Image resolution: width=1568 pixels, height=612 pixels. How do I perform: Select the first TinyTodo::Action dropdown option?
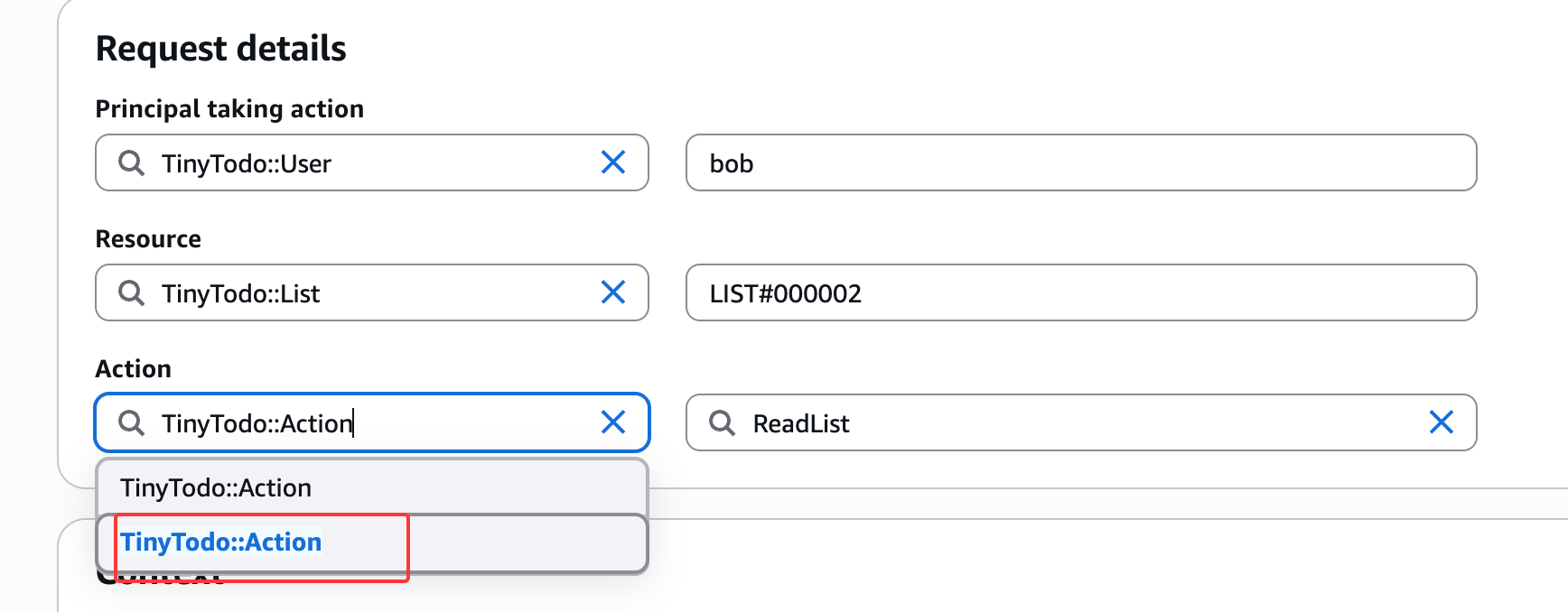tap(216, 488)
